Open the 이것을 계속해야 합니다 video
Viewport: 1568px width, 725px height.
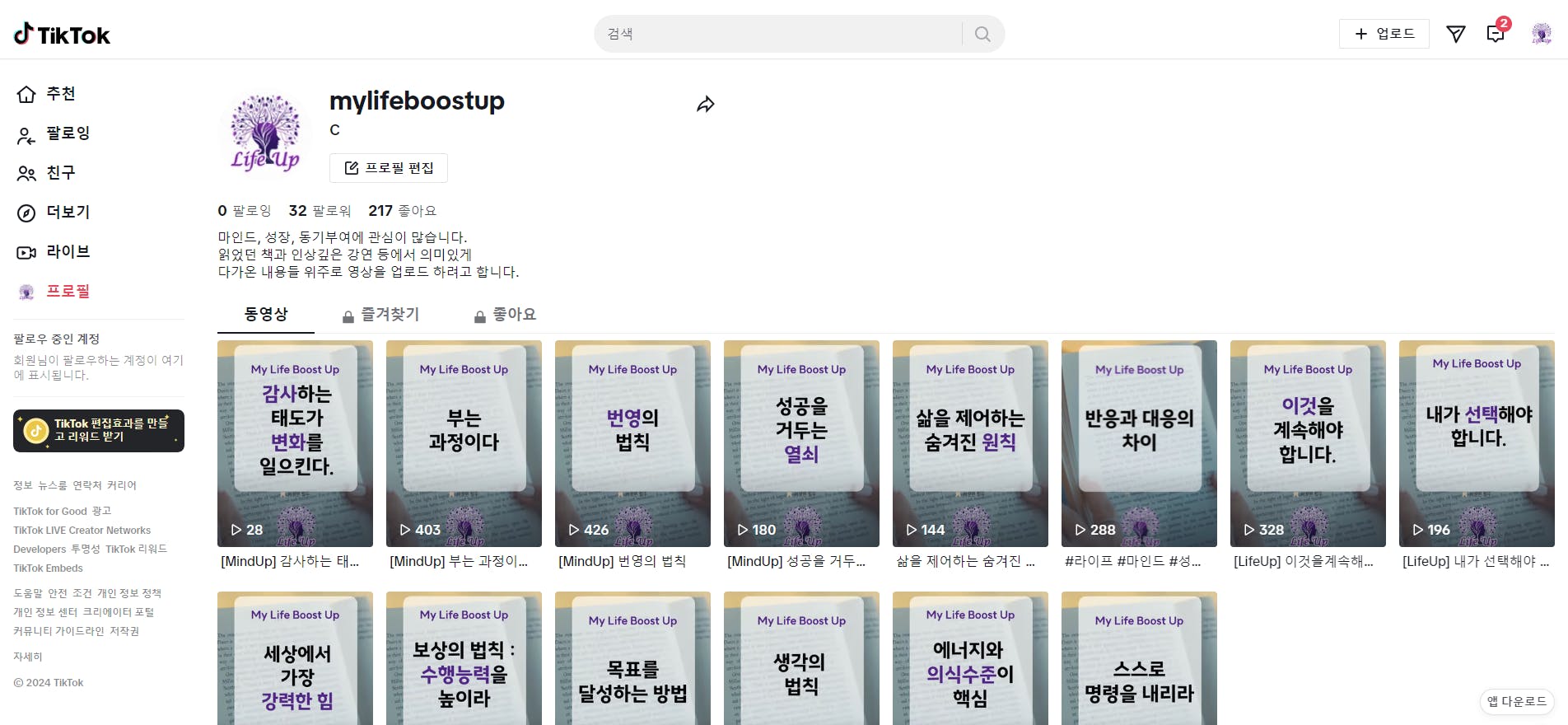click(x=1308, y=443)
